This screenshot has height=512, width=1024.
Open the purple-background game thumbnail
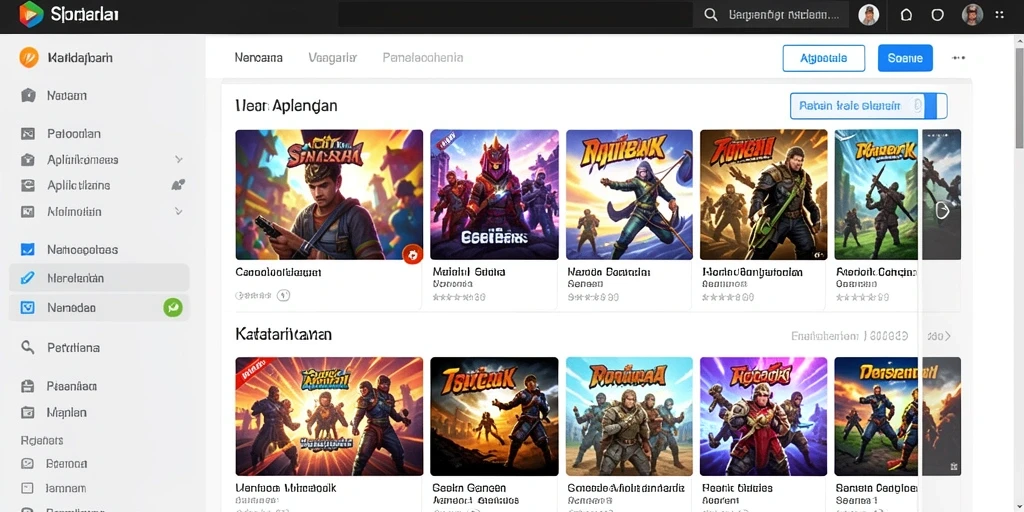pyautogui.click(x=763, y=416)
